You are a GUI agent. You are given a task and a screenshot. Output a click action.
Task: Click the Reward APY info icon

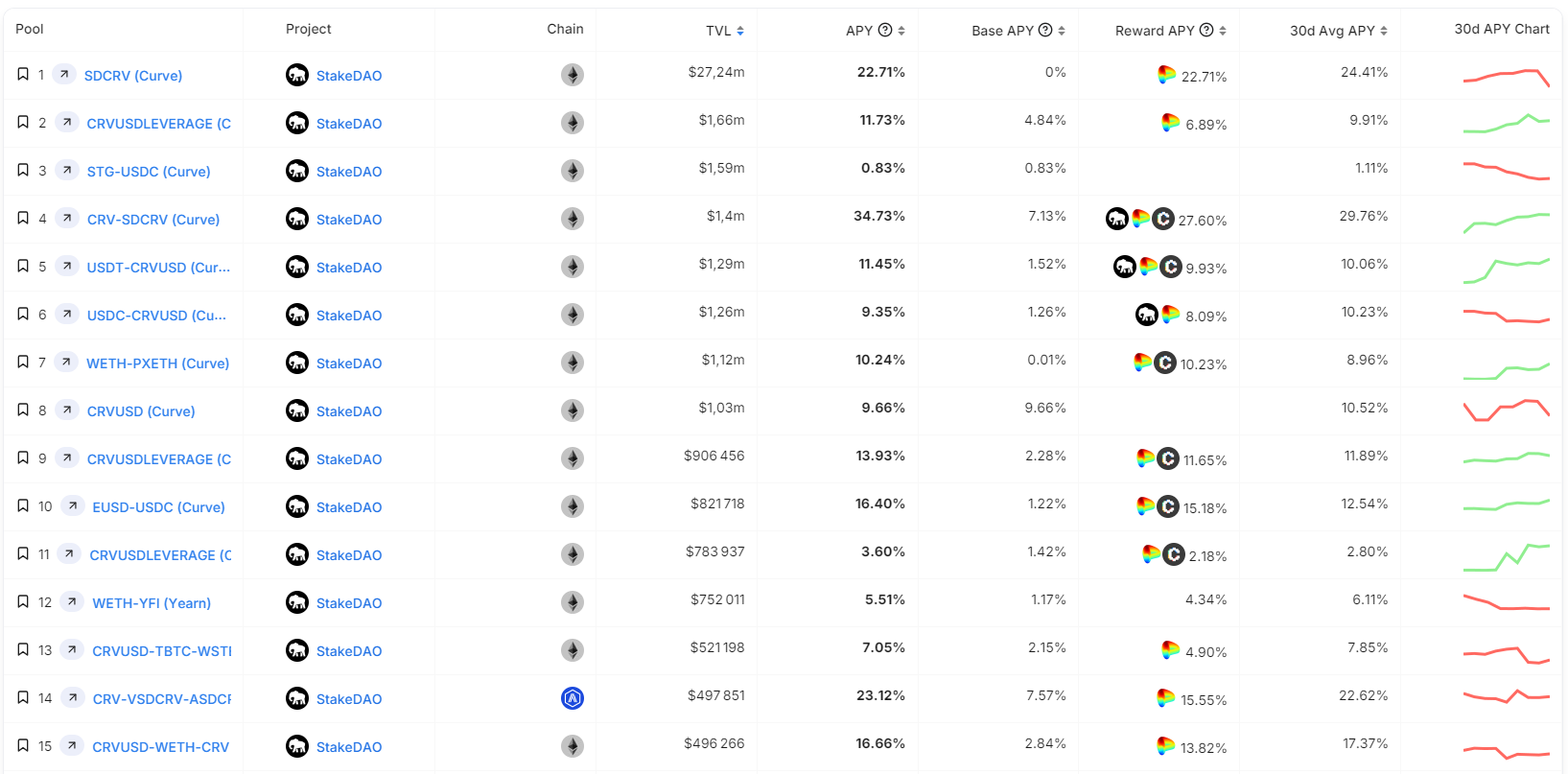pos(1206,30)
